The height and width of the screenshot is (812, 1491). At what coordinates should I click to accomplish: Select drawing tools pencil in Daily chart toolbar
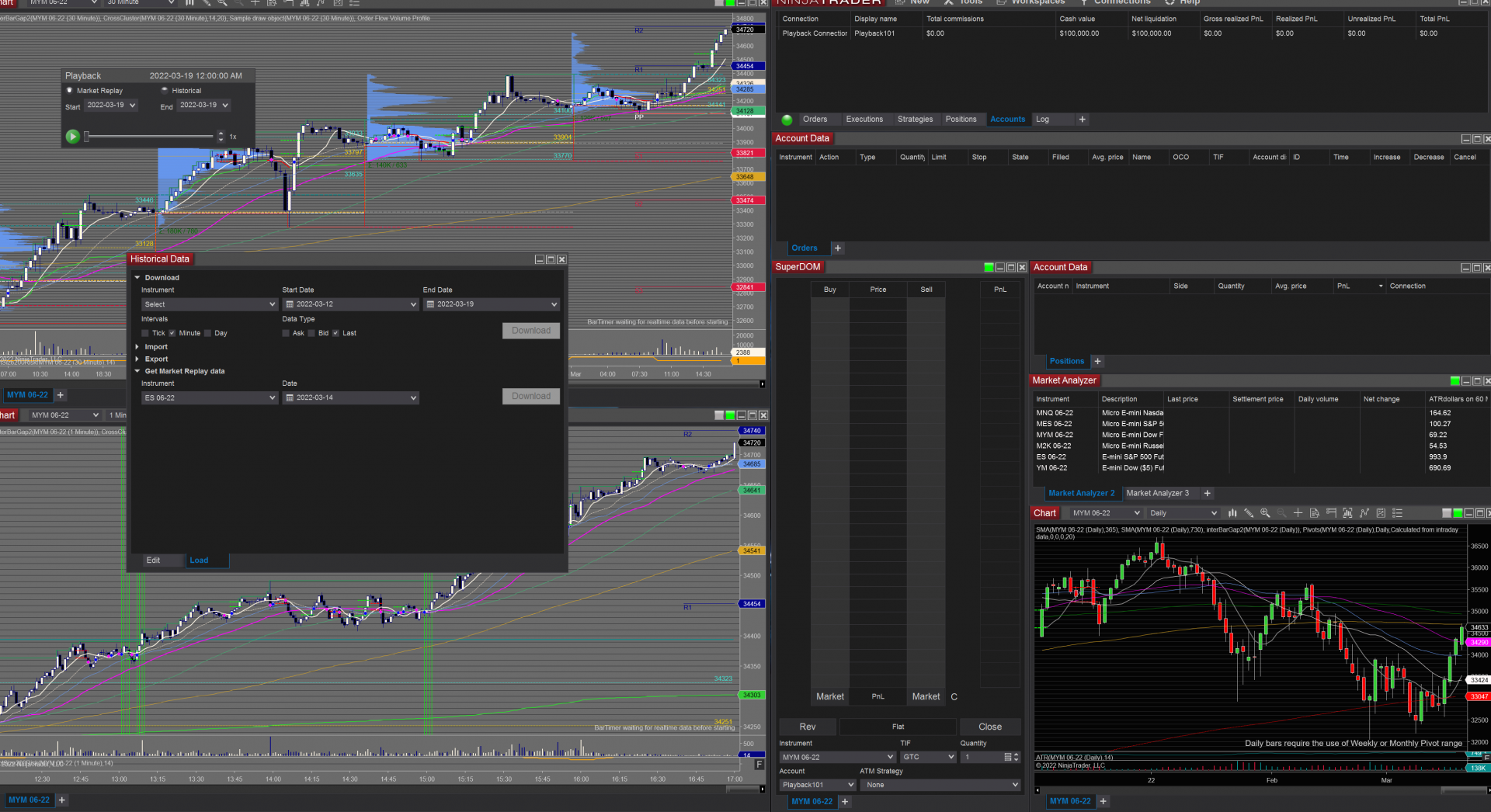[x=1249, y=513]
